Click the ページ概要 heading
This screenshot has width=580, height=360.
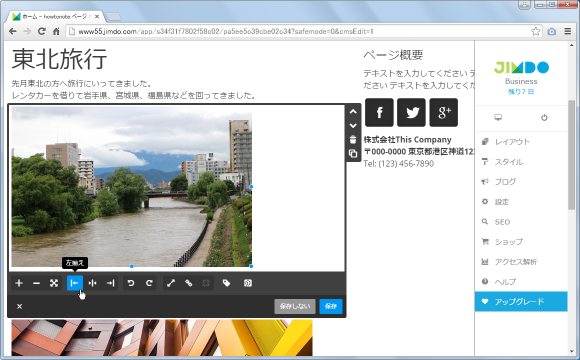(393, 55)
